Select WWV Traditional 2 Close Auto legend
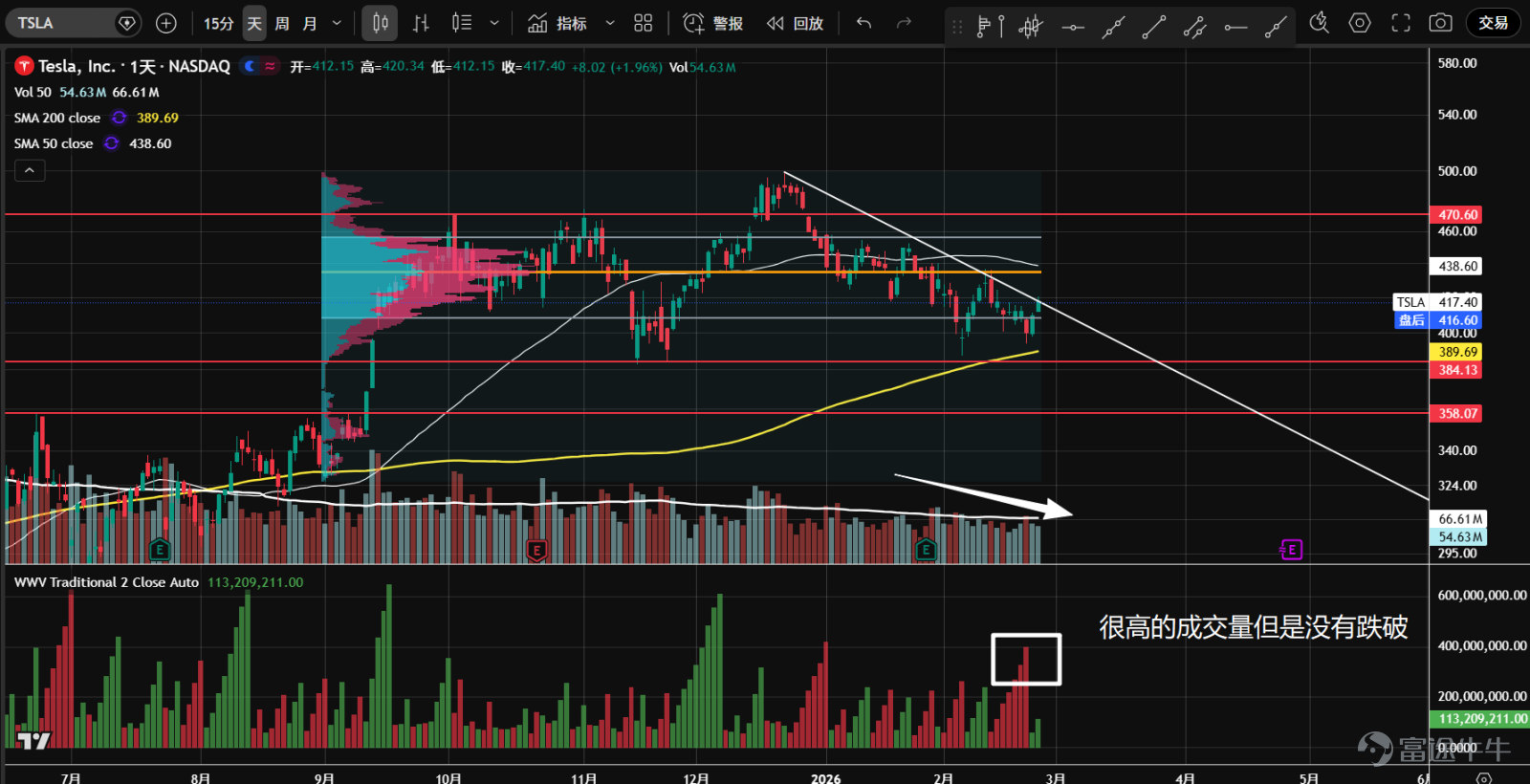Image resolution: width=1530 pixels, height=784 pixels. tap(106, 582)
